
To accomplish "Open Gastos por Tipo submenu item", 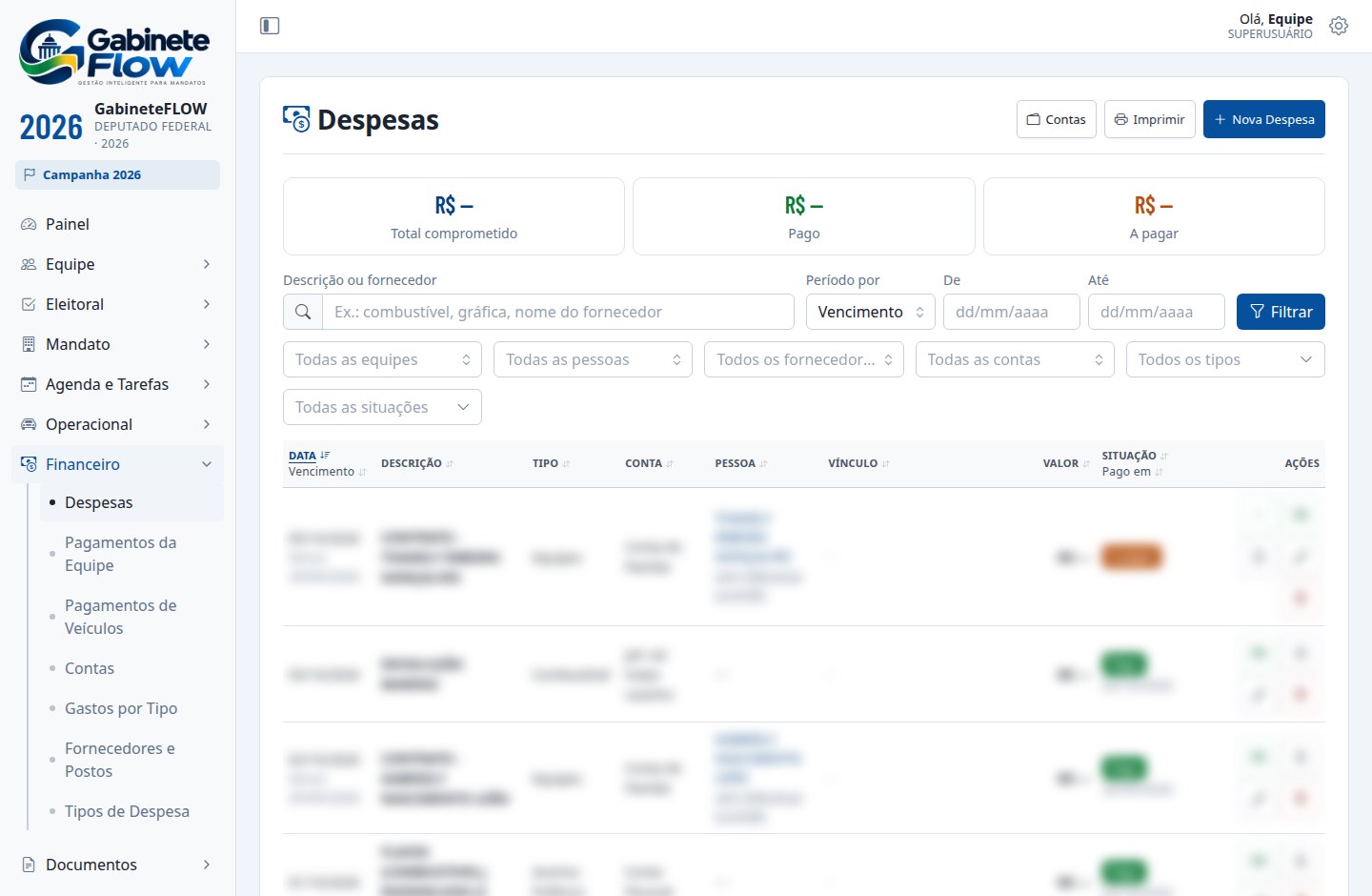I will coord(121,708).
